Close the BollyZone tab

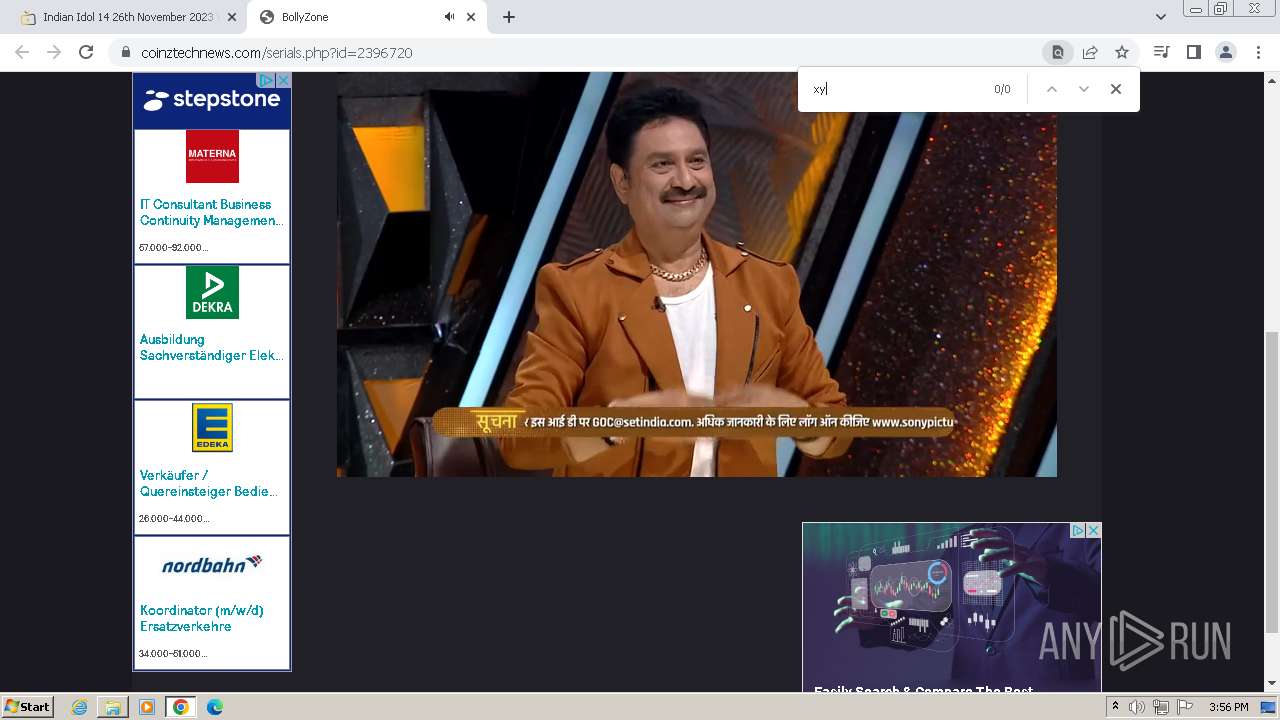click(470, 17)
